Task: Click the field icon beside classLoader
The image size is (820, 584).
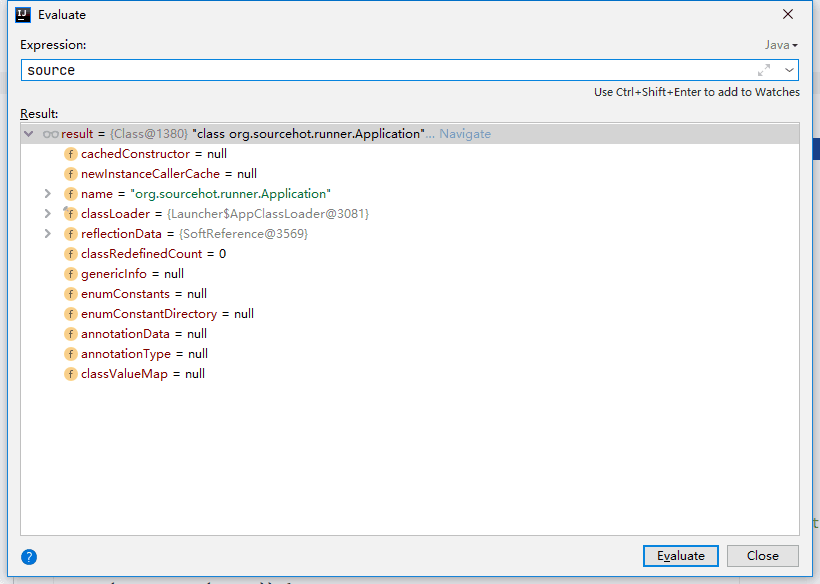Action: (71, 214)
